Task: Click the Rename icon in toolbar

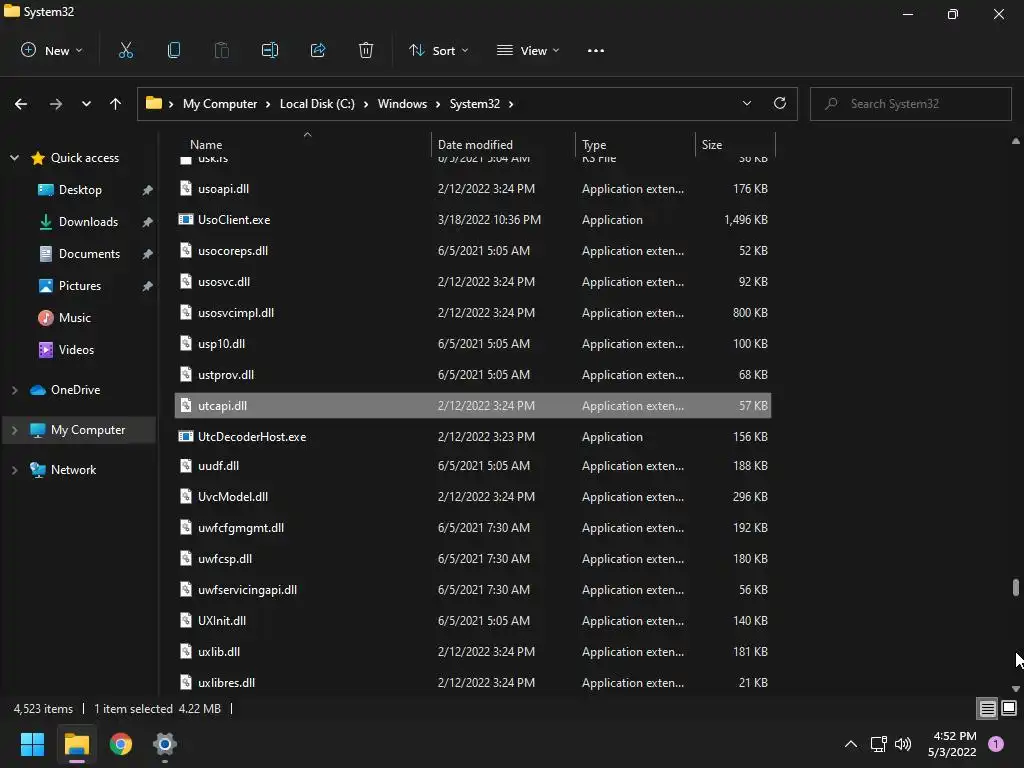Action: (270, 50)
